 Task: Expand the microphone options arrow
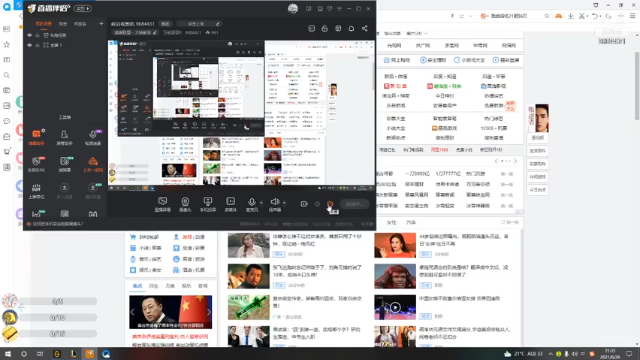pyautogui.click(x=261, y=202)
